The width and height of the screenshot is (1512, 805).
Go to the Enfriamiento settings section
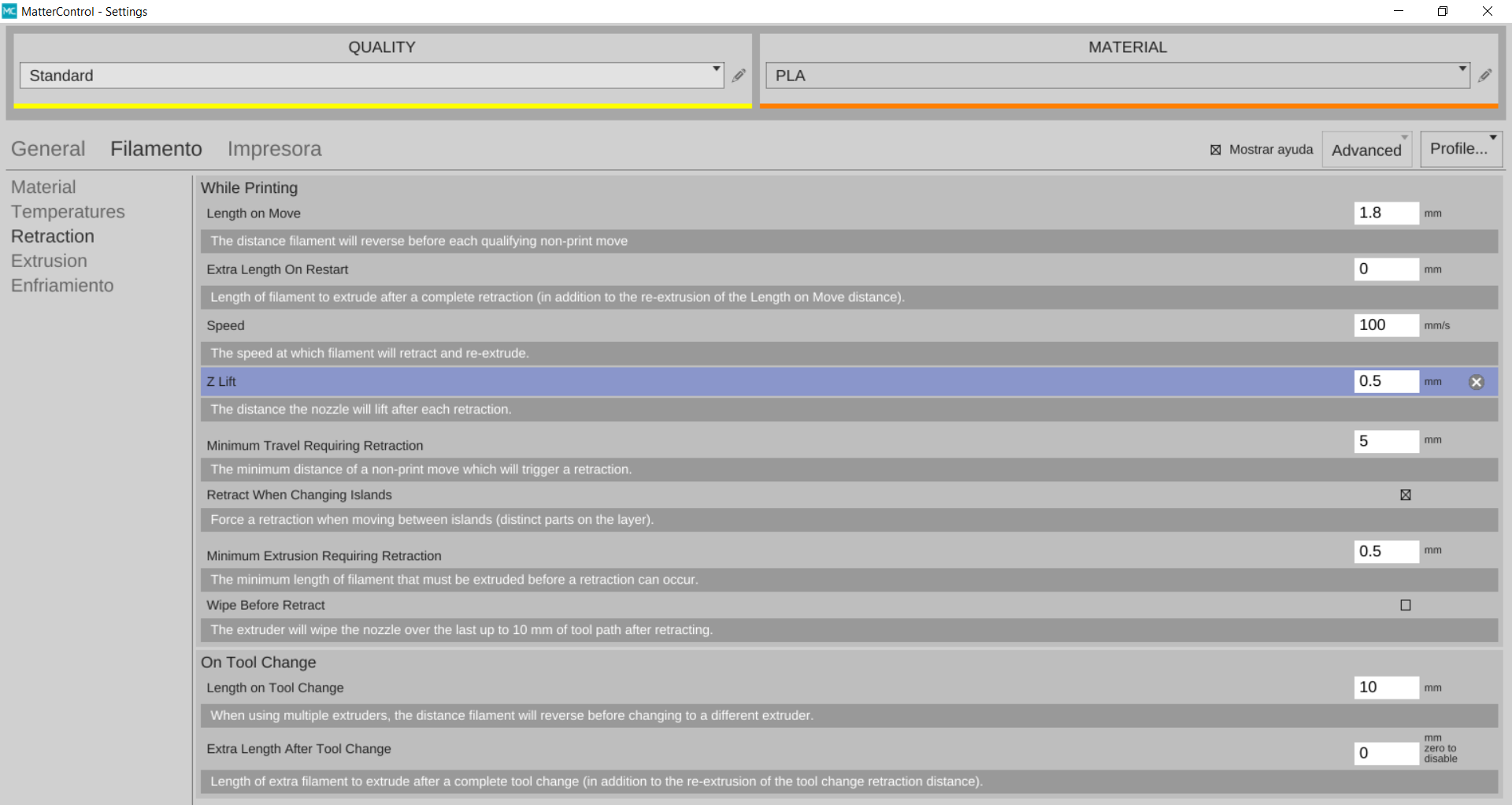point(62,285)
